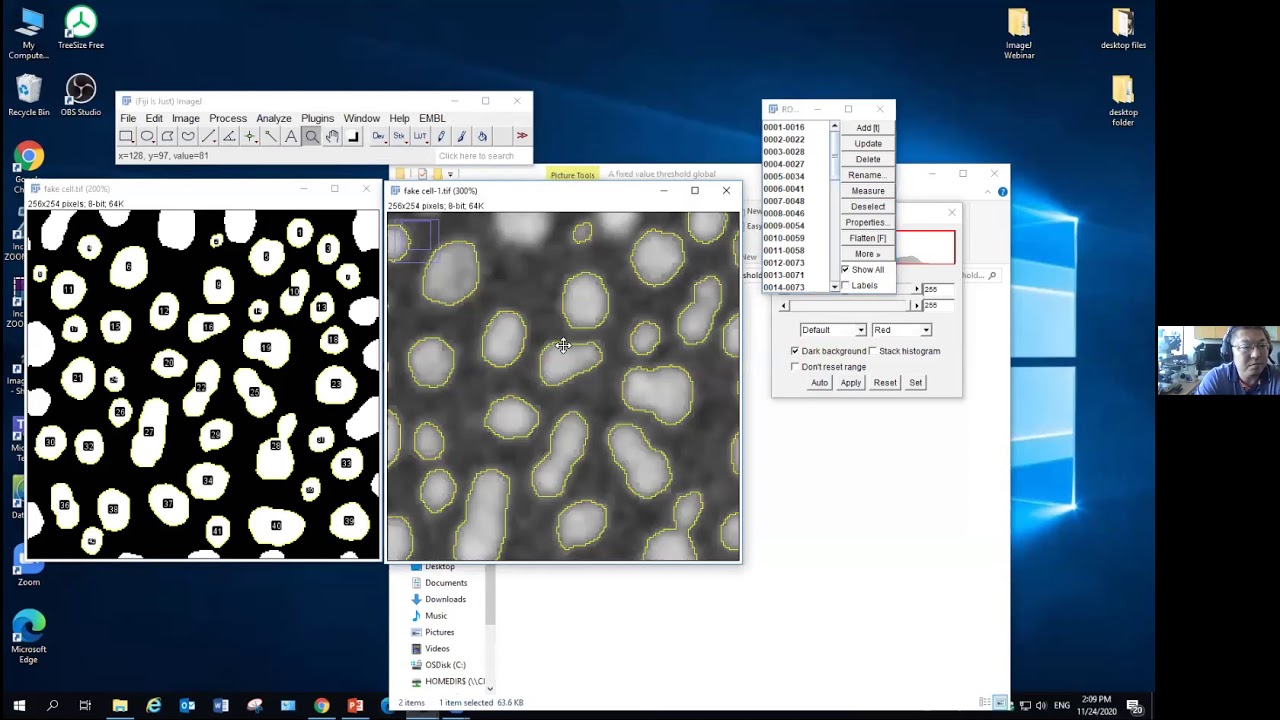Select the Multi-point tool

[x=250, y=136]
